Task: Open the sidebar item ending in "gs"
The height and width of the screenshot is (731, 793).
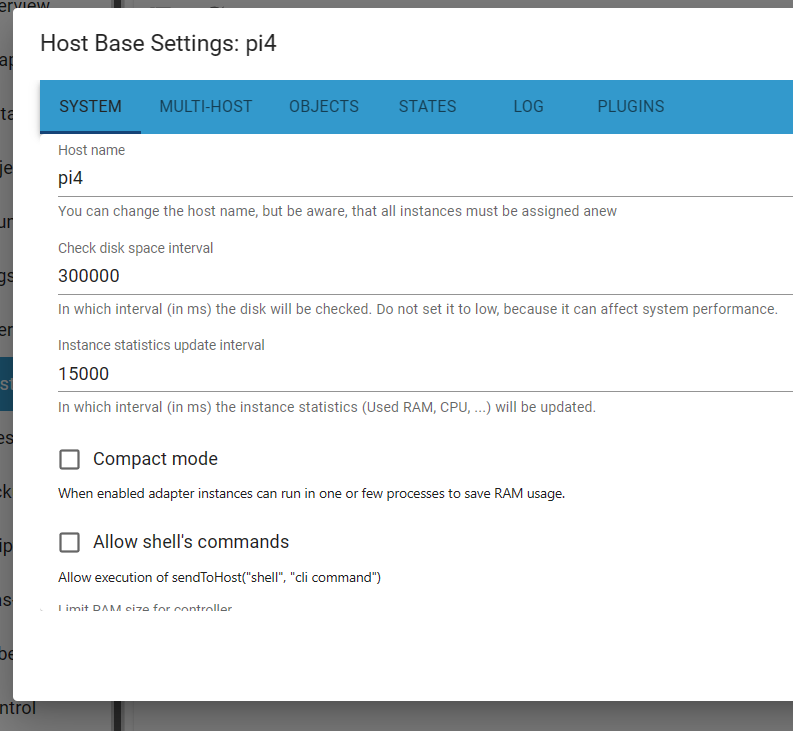Action: pyautogui.click(x=6, y=276)
